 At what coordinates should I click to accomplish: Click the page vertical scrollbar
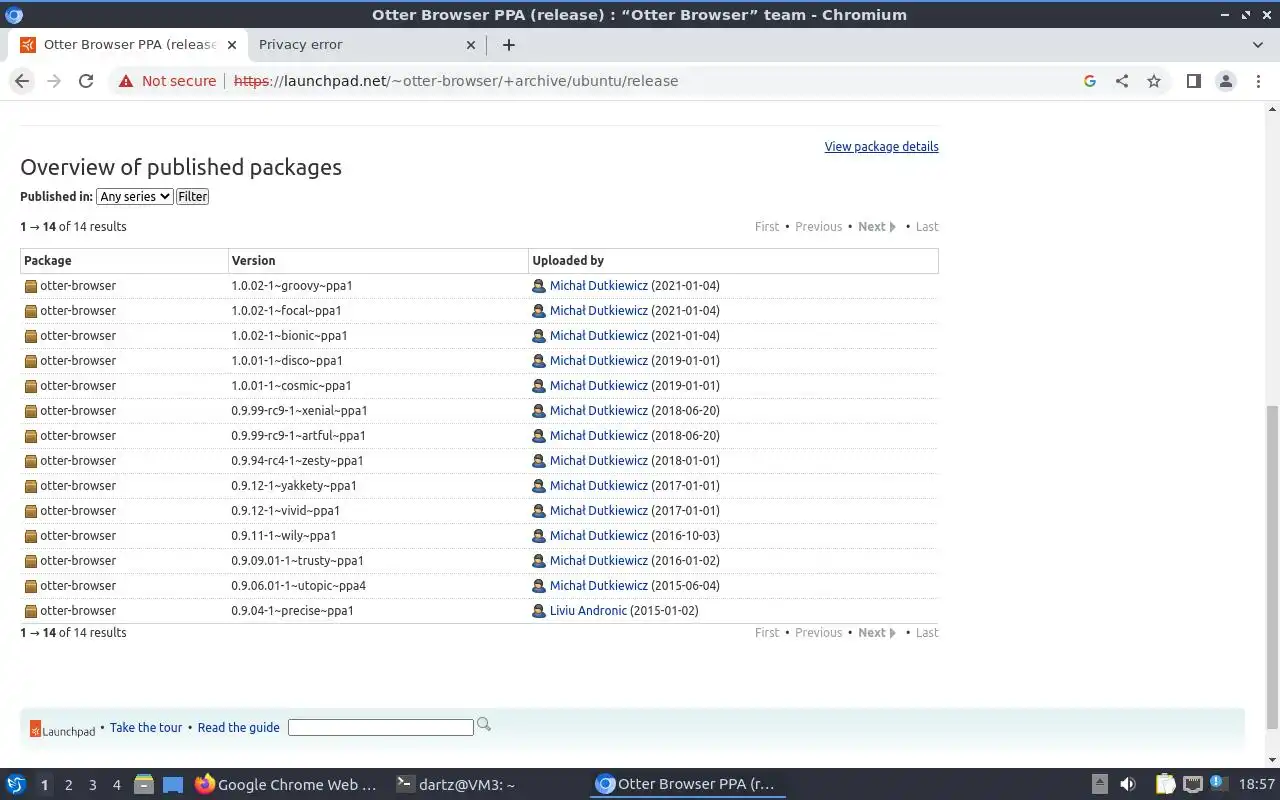1272,566
